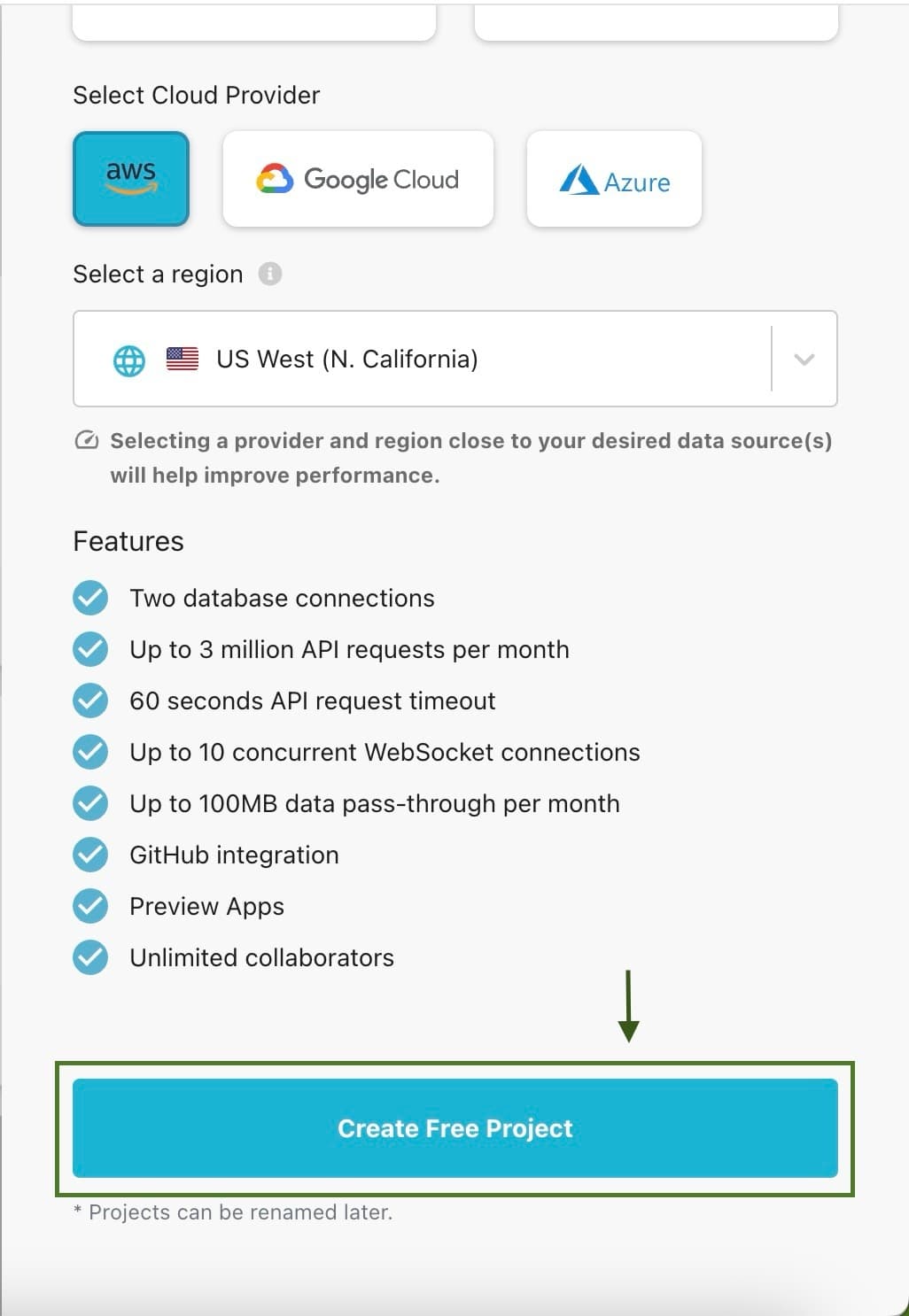Click checkmark beside 60 seconds API timeout
Image resolution: width=909 pixels, height=1316 pixels.
pyautogui.click(x=90, y=701)
